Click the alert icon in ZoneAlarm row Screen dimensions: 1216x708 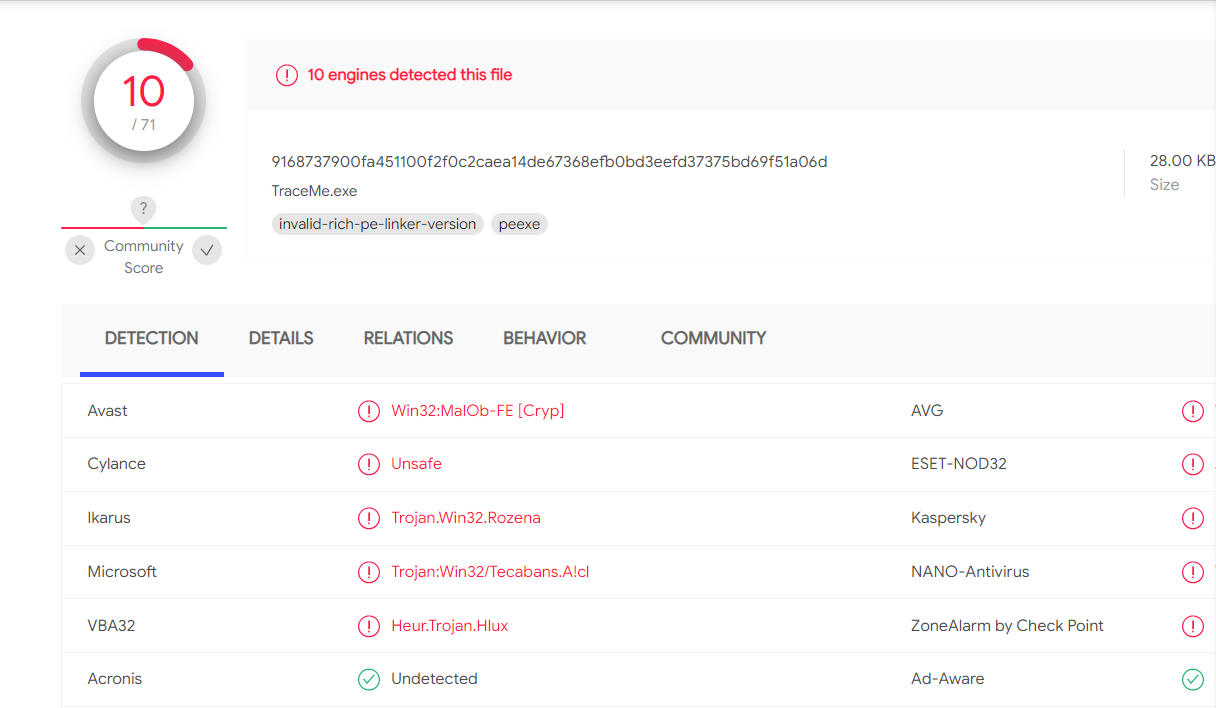[1193, 626]
